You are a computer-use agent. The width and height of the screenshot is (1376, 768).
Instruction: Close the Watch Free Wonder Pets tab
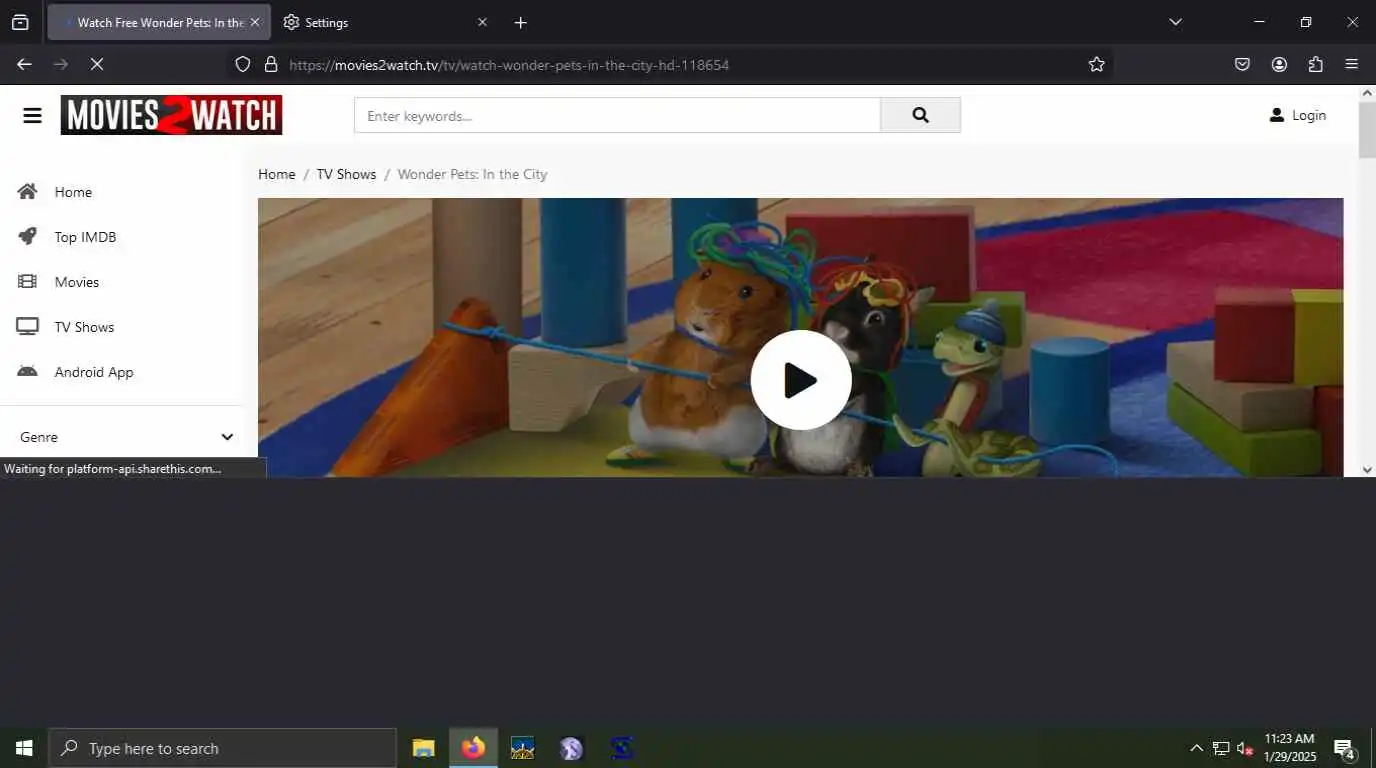click(x=255, y=22)
